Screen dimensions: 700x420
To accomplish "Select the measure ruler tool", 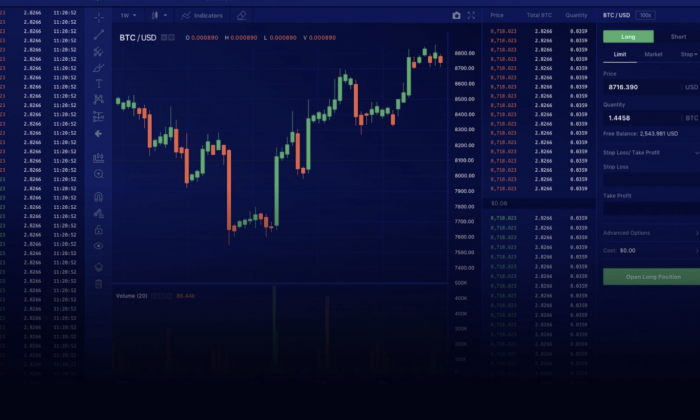I will (x=99, y=158).
